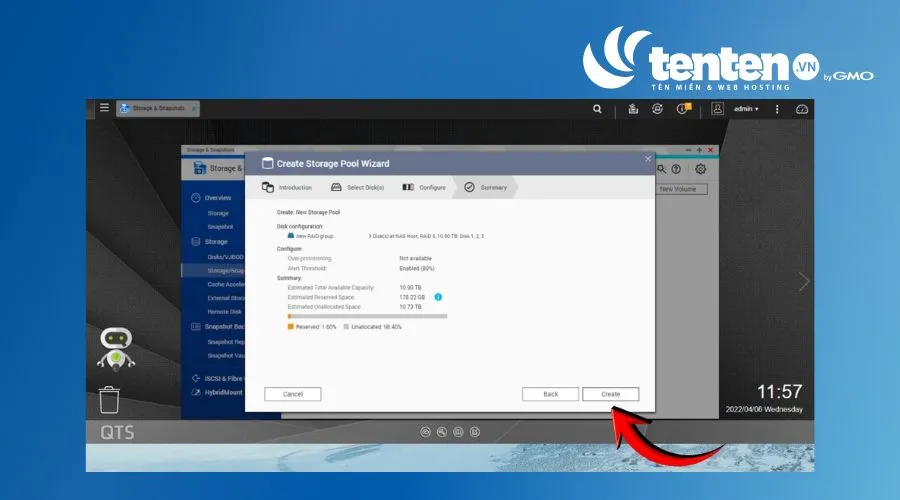900x500 pixels.
Task: Select Storage/Snapshots sidebar item
Action: tap(214, 270)
